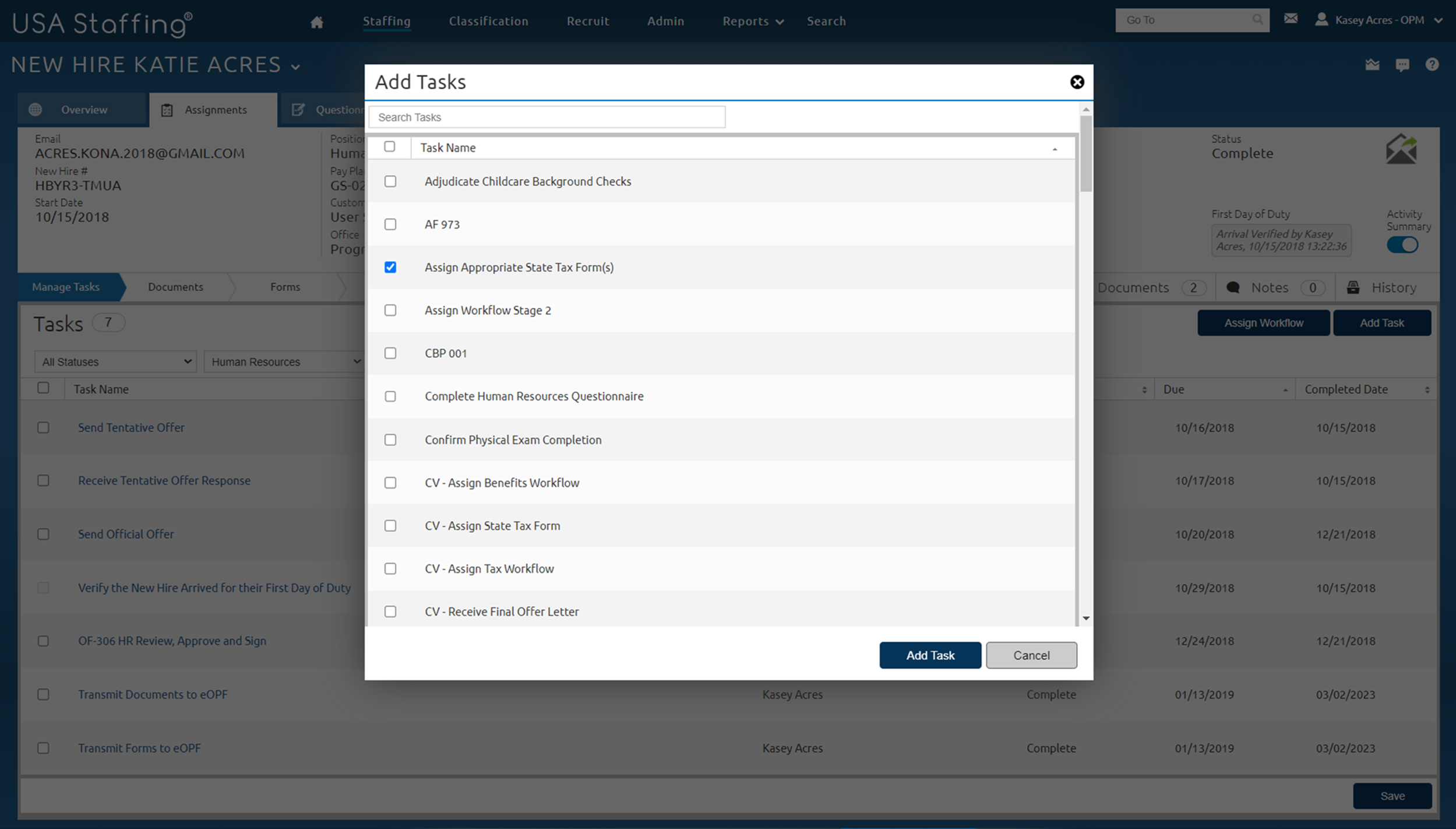The width and height of the screenshot is (1456, 829).
Task: Sort background table by Completed Date
Action: point(1427,389)
